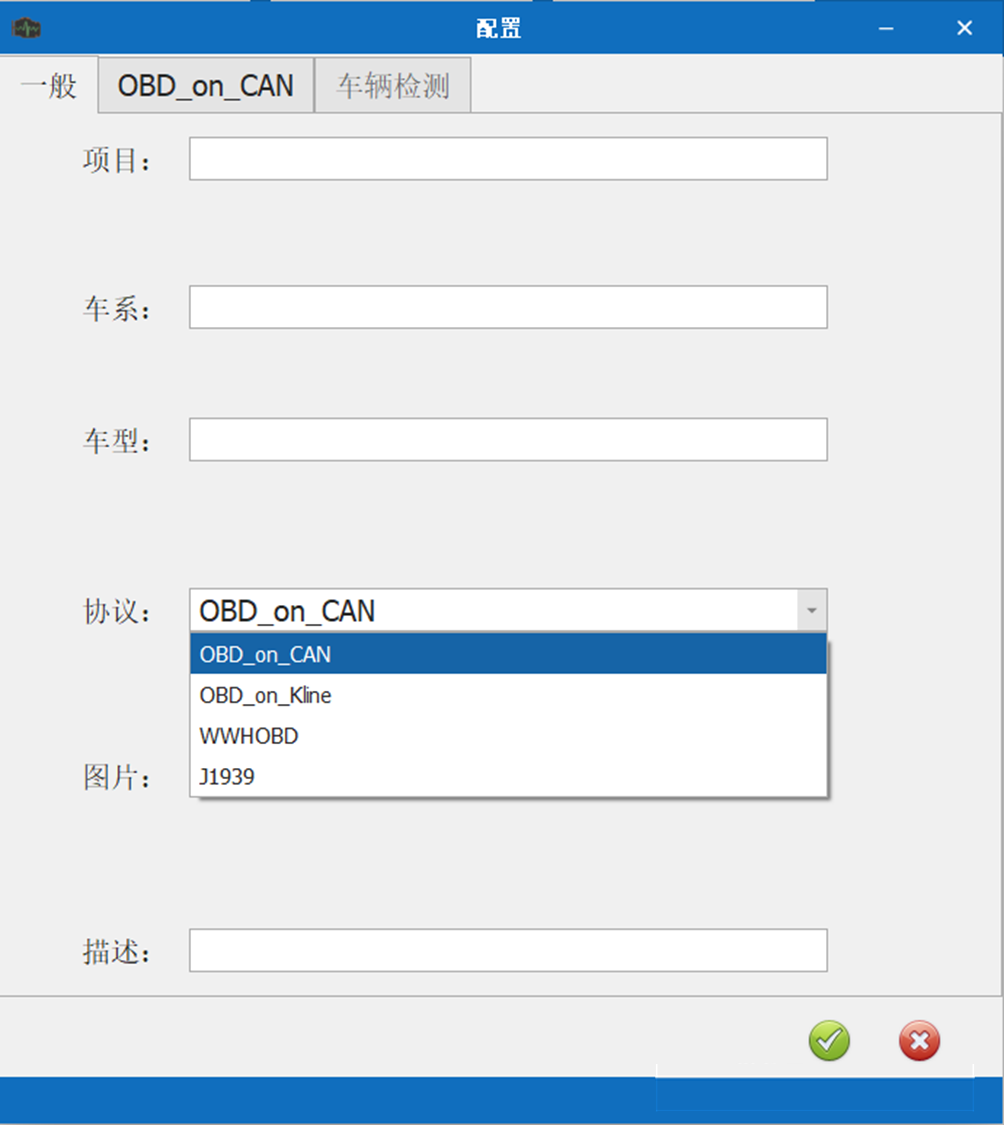Screen dimensions: 1004x1125
Task: Focus the 描述 description field
Action: (x=508, y=951)
